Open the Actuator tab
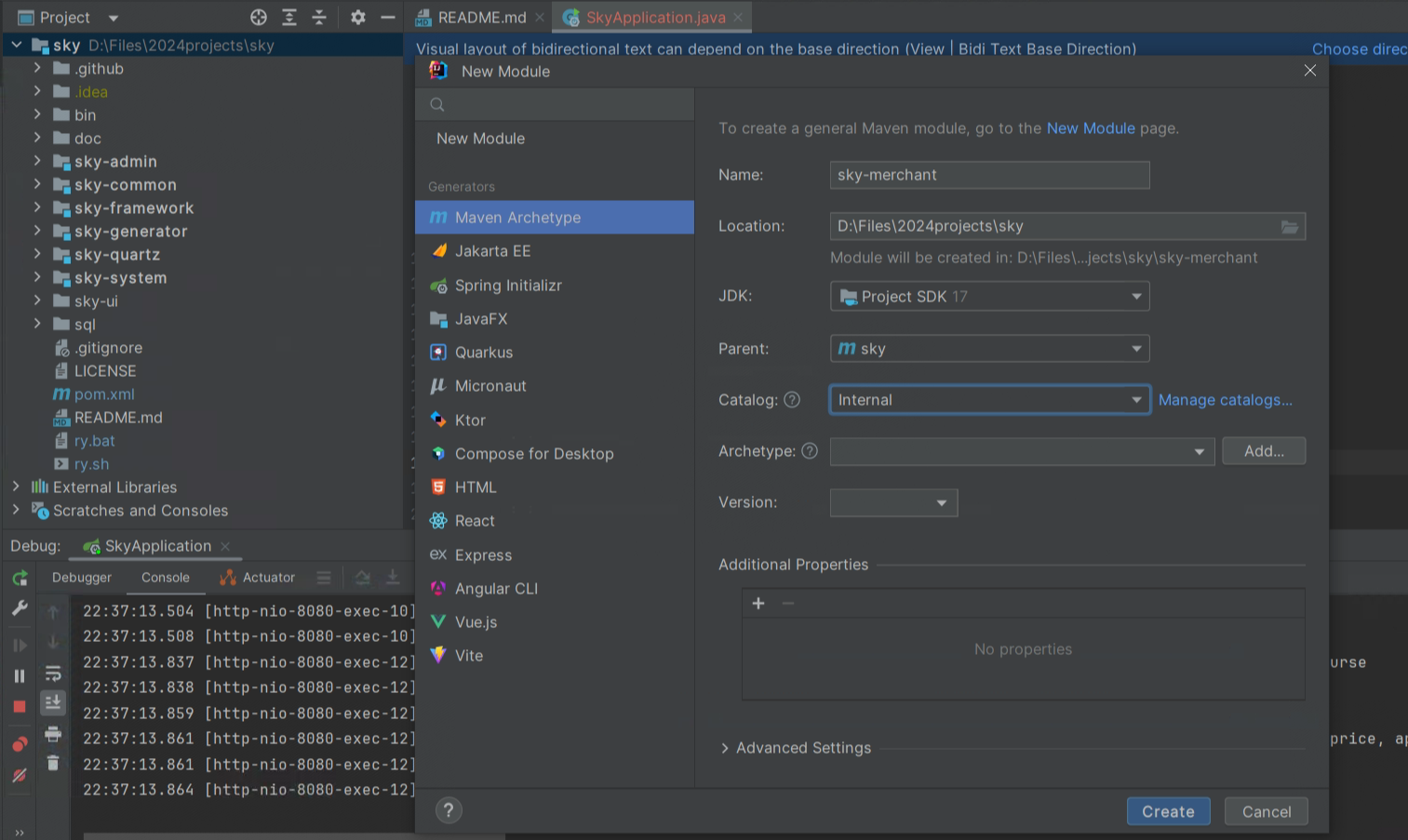 pyautogui.click(x=258, y=578)
